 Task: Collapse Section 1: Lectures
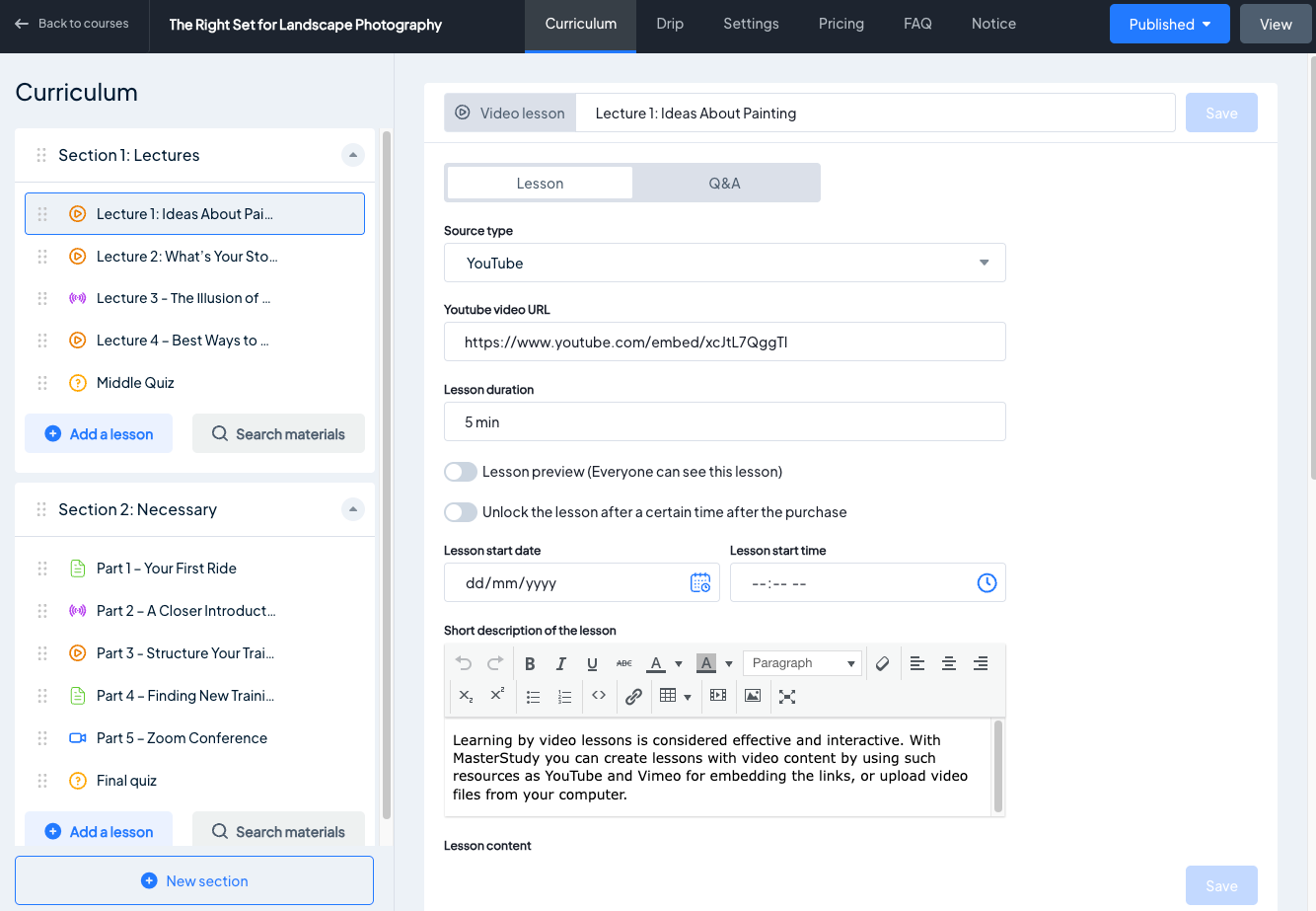(353, 155)
